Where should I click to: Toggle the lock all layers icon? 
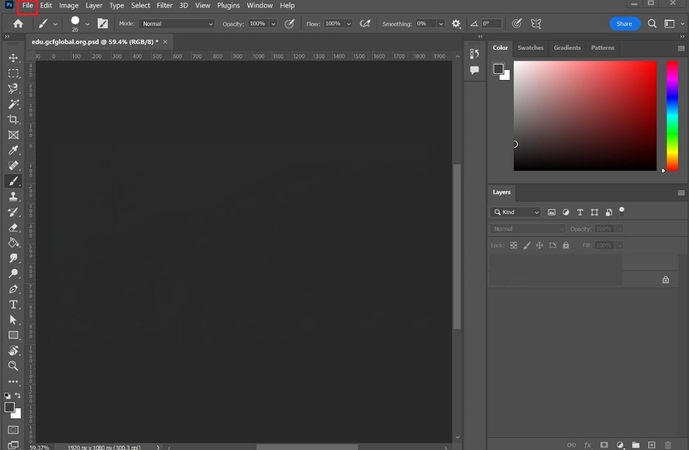566,245
